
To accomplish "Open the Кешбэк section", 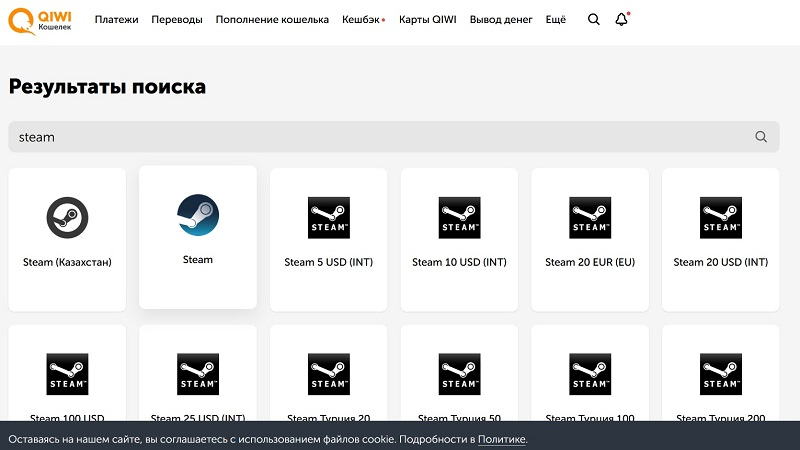I will point(363,19).
